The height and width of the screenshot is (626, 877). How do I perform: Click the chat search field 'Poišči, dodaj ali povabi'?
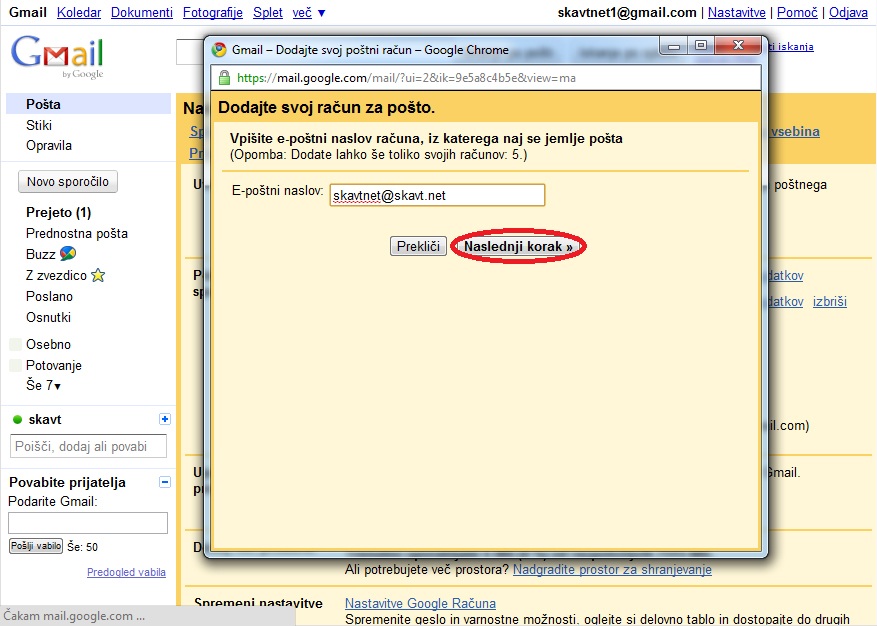(88, 446)
